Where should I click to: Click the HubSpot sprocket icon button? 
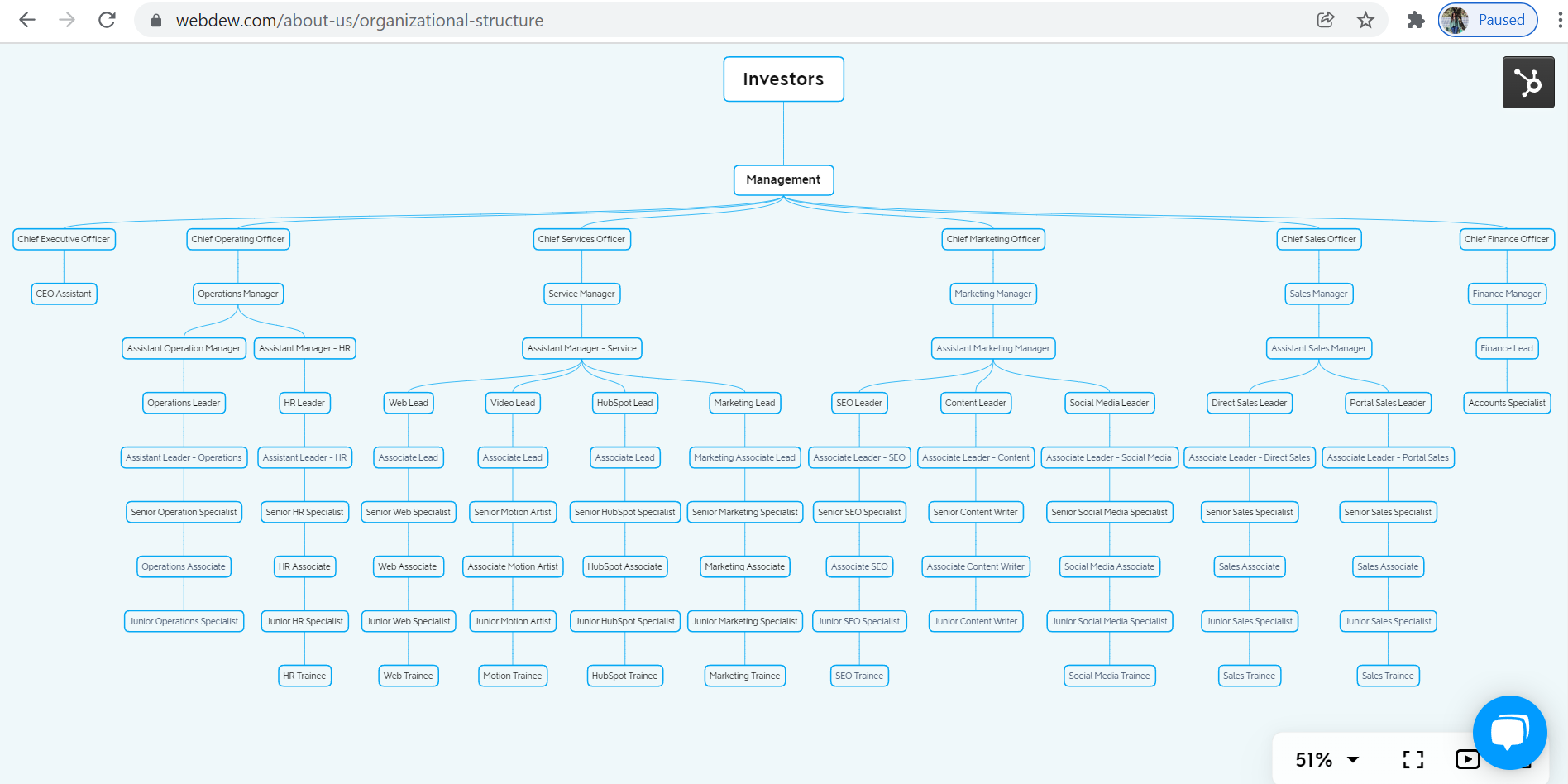point(1527,82)
